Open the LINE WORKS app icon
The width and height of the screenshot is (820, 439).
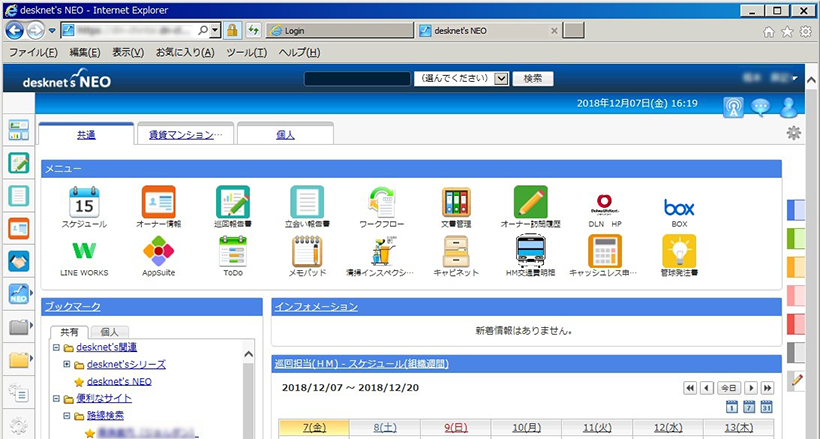(x=84, y=250)
